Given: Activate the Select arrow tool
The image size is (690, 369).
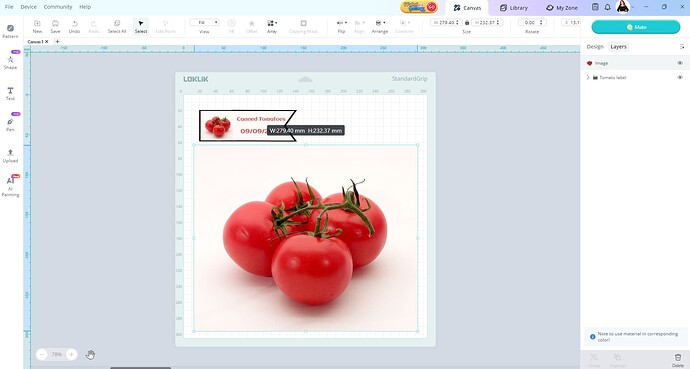Looking at the screenshot, I should point(141,26).
